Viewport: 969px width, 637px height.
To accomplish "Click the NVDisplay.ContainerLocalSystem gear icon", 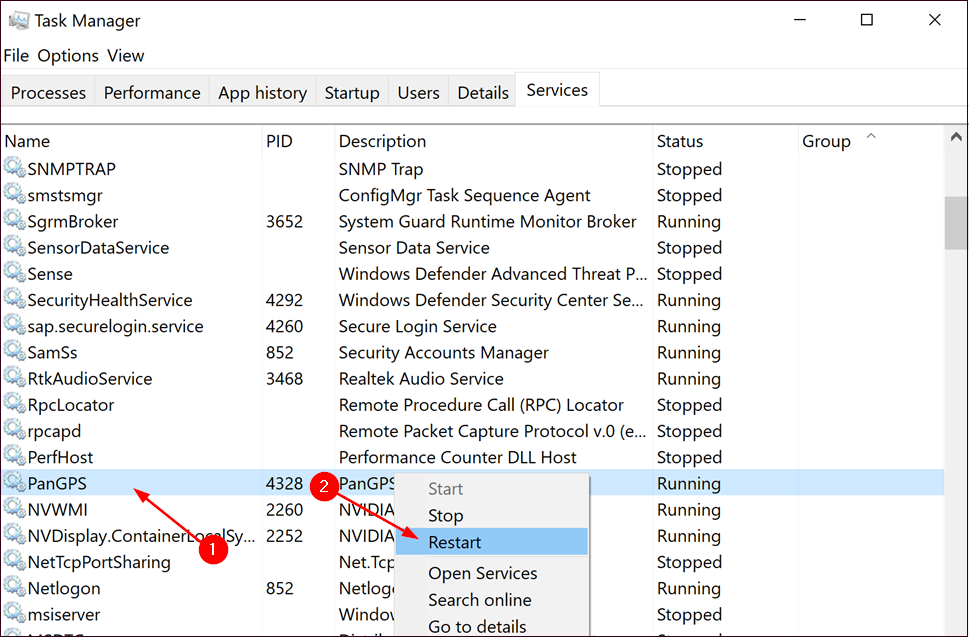I will [x=14, y=534].
